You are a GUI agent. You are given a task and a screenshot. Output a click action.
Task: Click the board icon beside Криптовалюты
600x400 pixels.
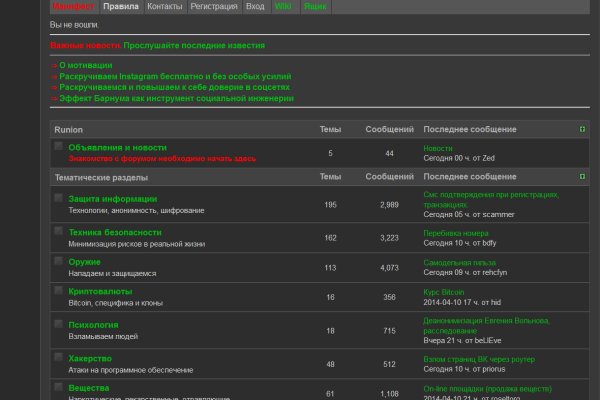[x=58, y=291]
